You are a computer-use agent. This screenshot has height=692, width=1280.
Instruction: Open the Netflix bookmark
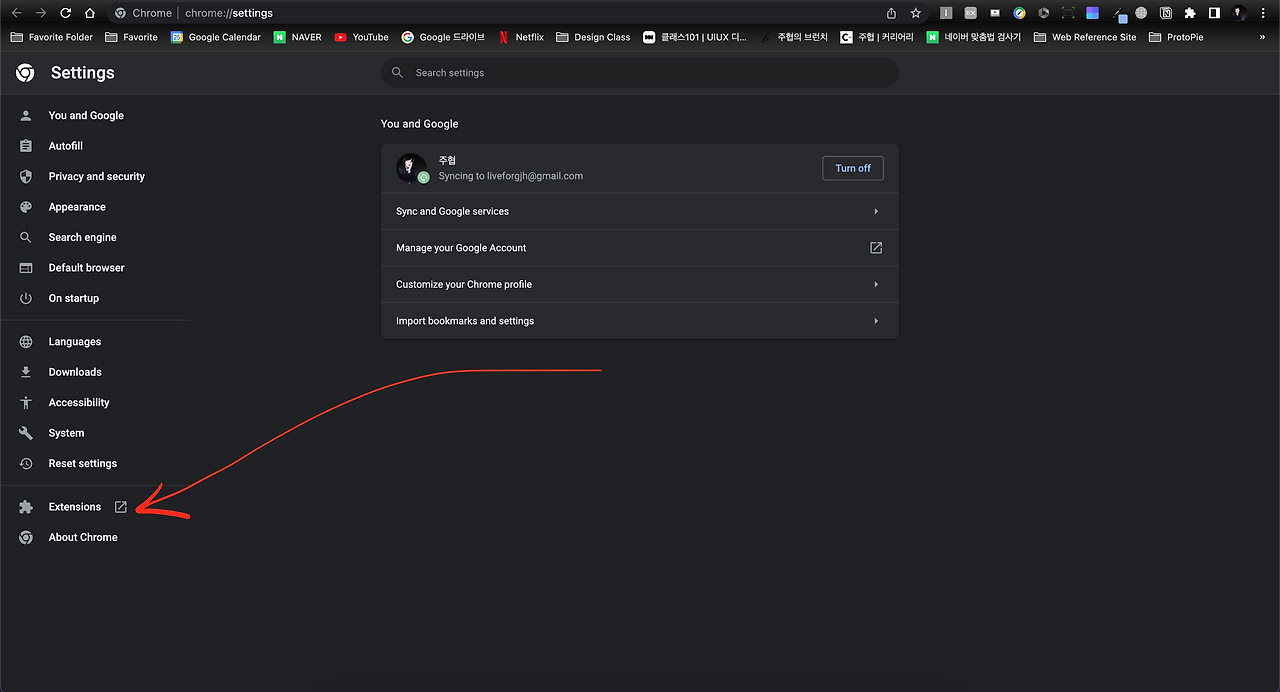coord(521,37)
